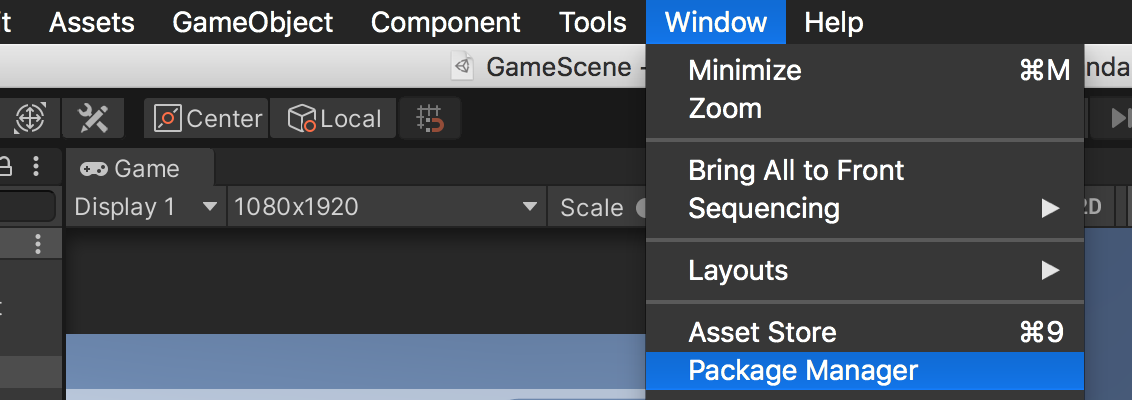This screenshot has width=1132, height=400.
Task: Open the three-dot panel options menu beside lock
Action: click(x=36, y=168)
